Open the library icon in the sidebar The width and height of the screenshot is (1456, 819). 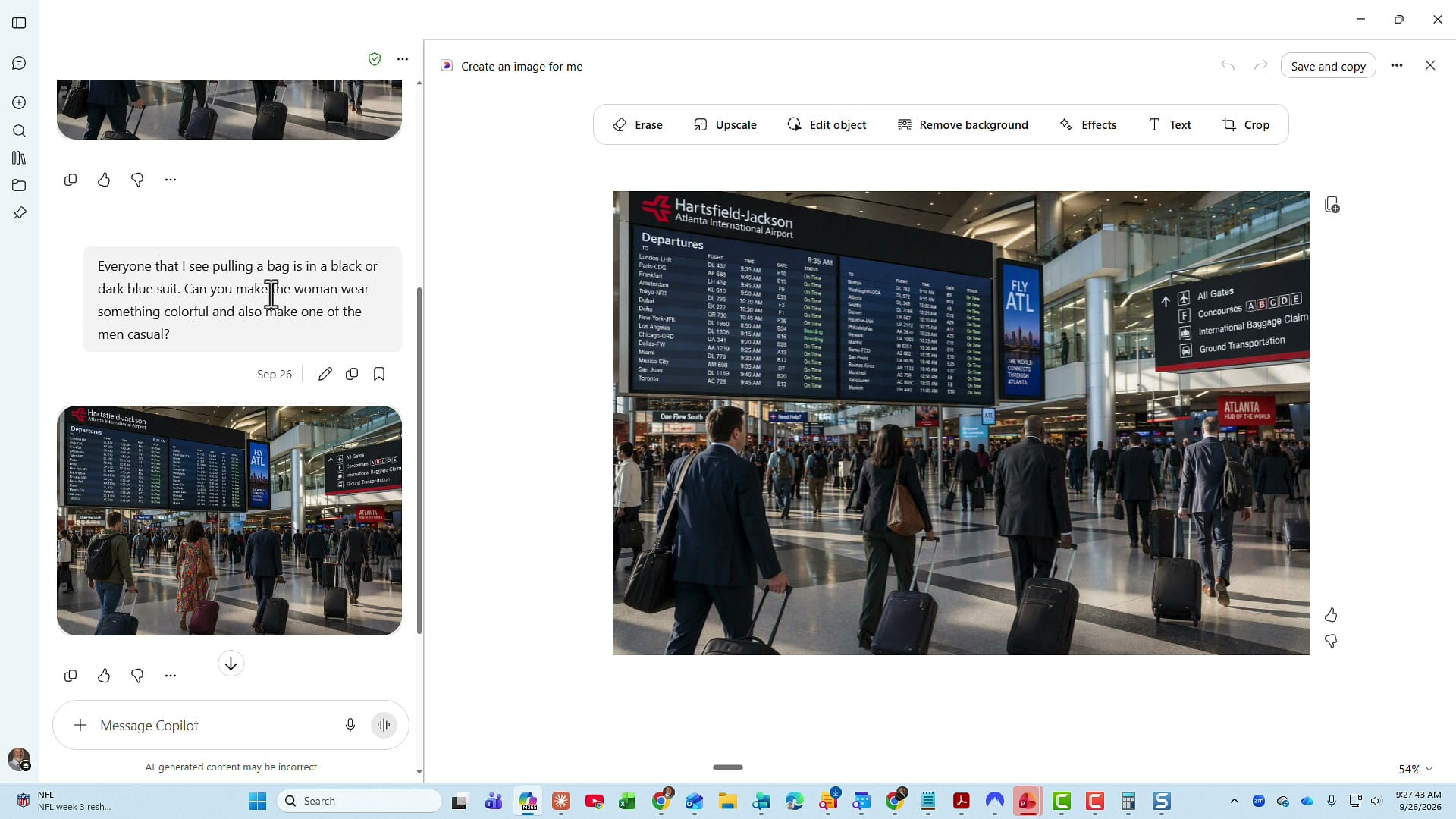tap(19, 158)
